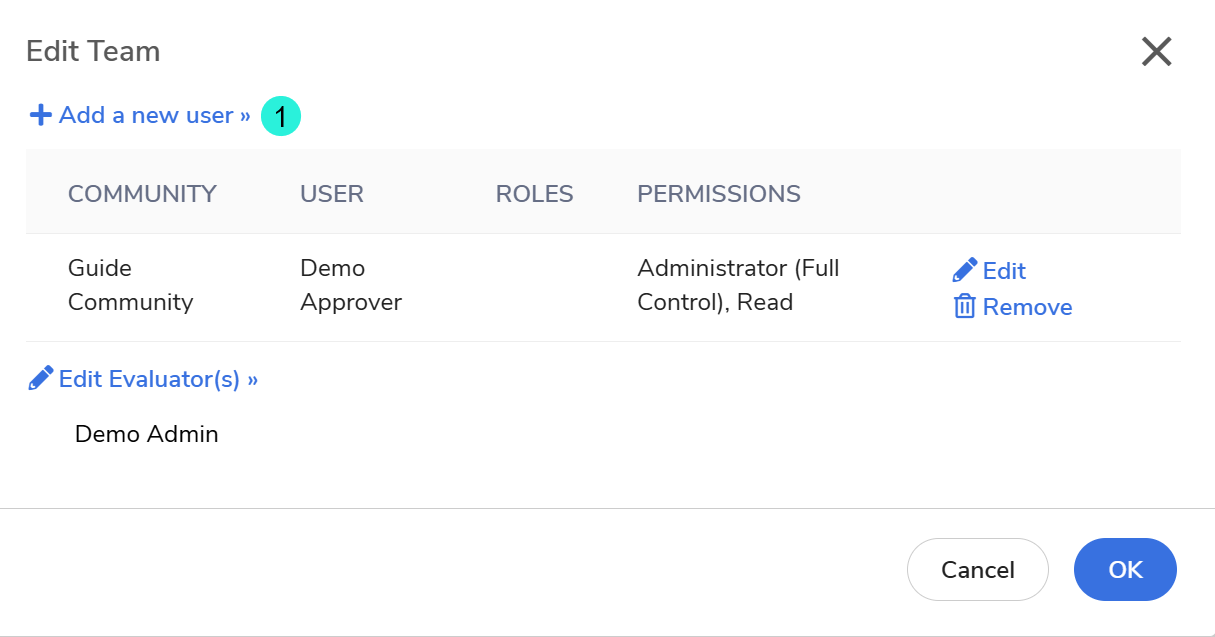Viewport: 1215px width, 637px height.
Task: Click the USER column header
Action: coord(332,194)
